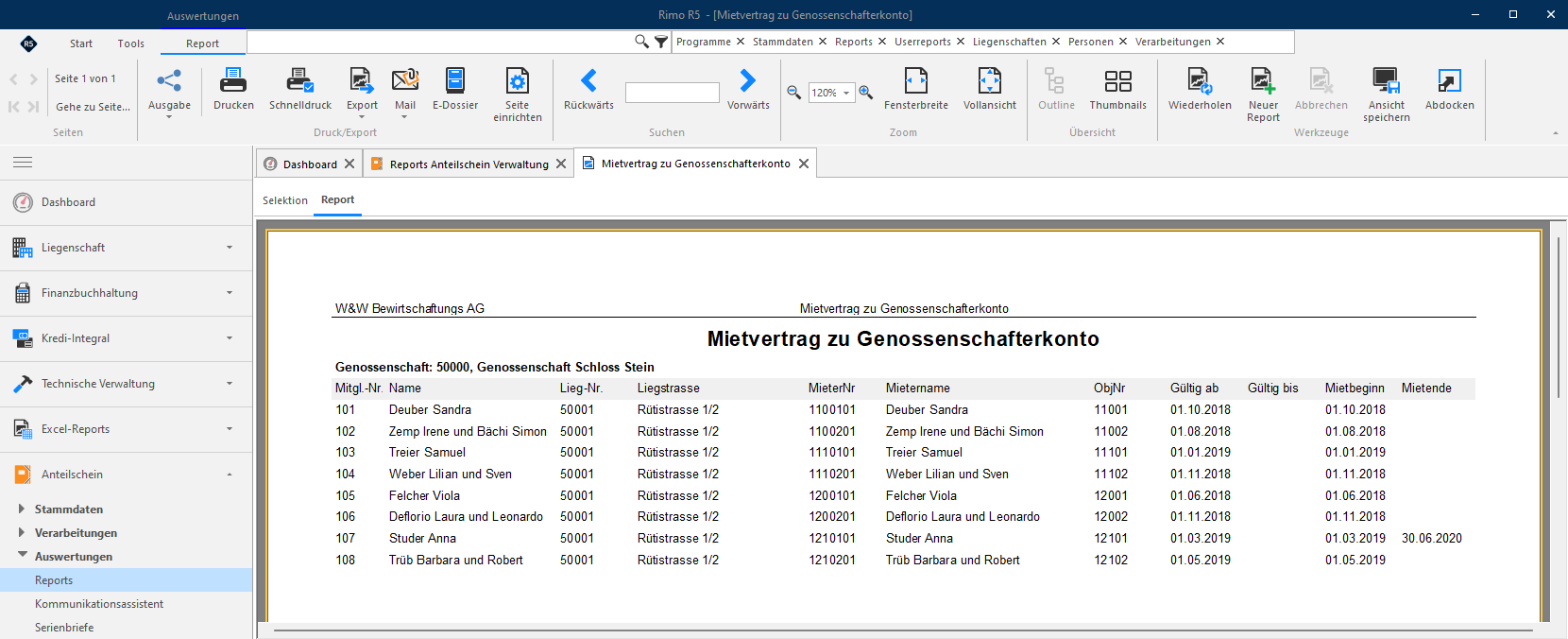1568x639 pixels.
Task: Open the Rimo R5 application logo menu
Action: pyautogui.click(x=28, y=43)
